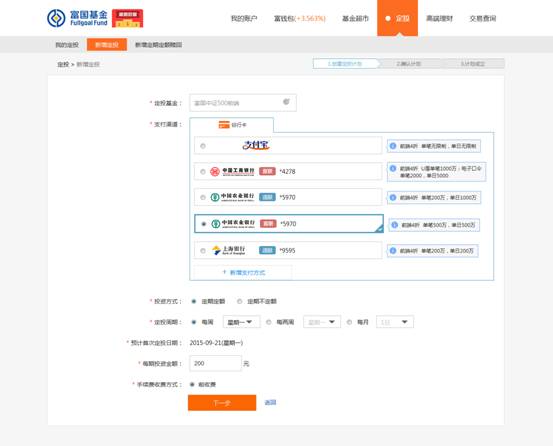The image size is (553, 446).
Task: Open the biweekly (每两周) day dropdown
Action: [x=322, y=322]
